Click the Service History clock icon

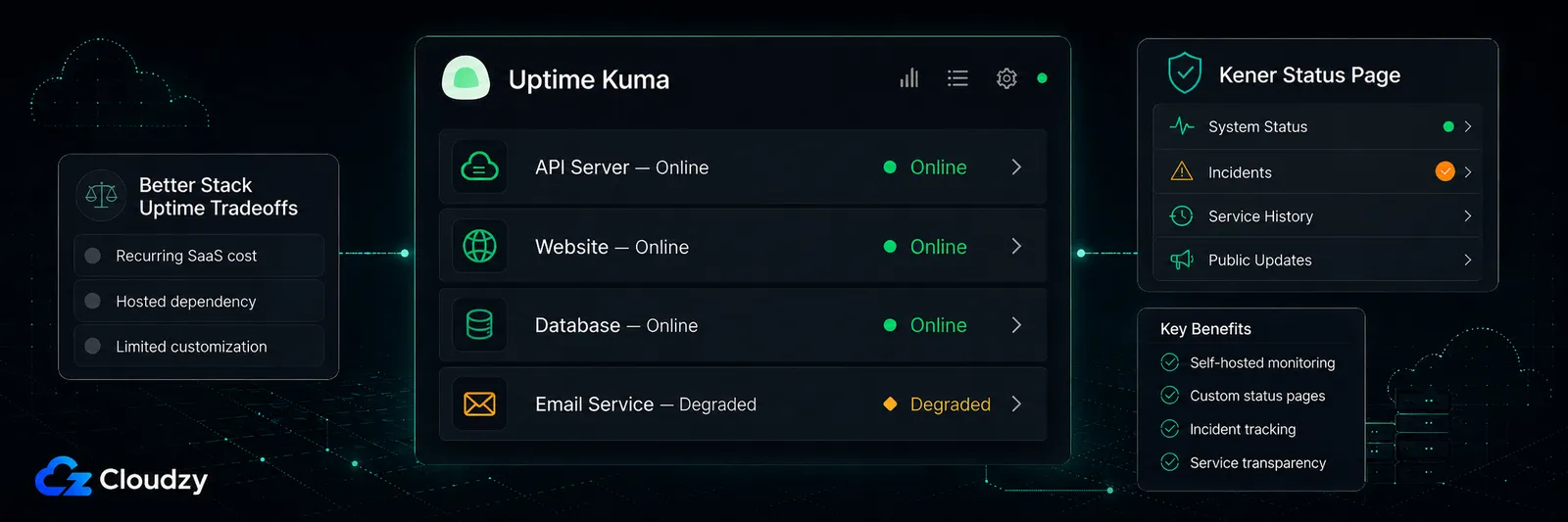tap(1182, 215)
